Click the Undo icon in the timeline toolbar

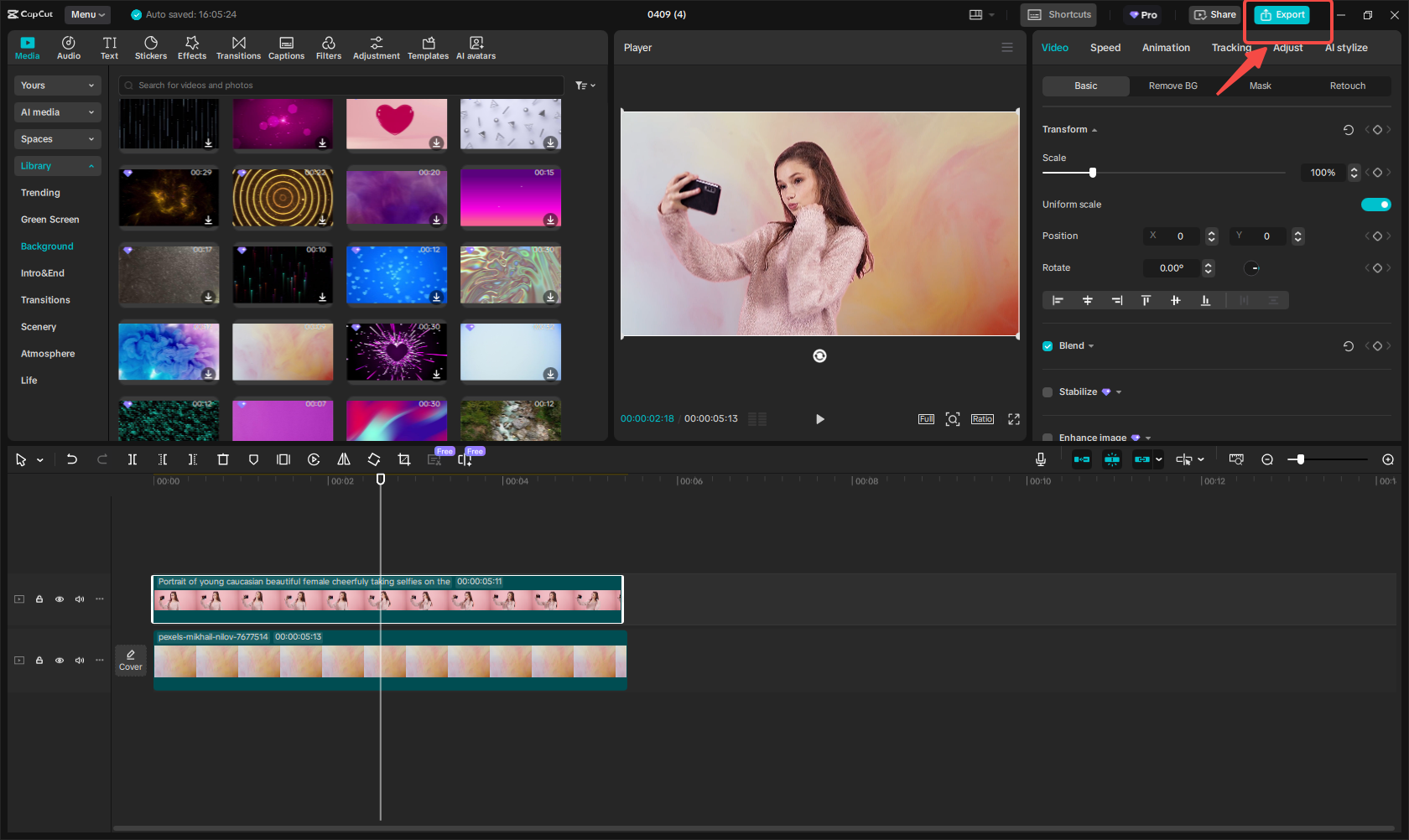tap(71, 459)
